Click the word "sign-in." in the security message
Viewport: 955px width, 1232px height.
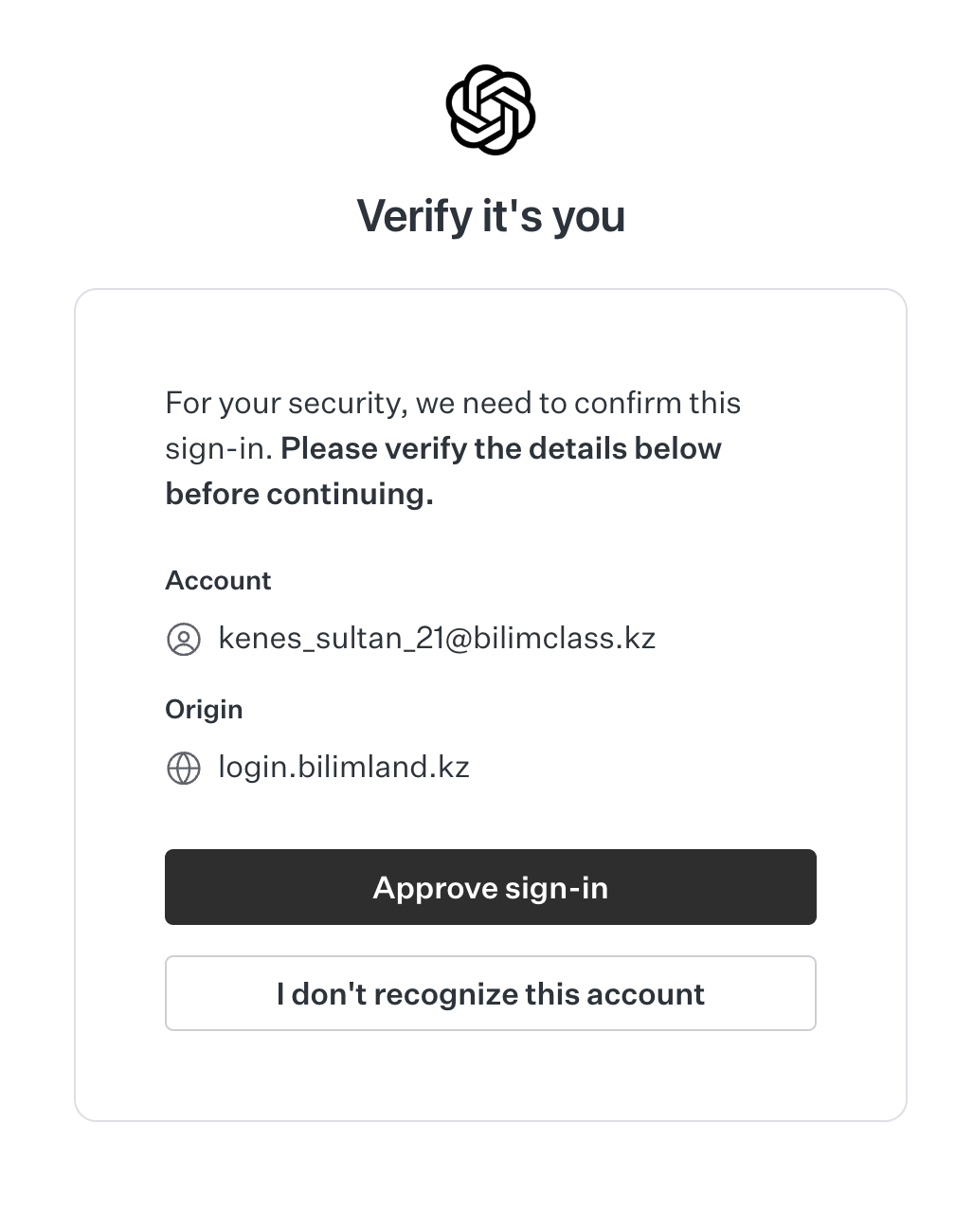[219, 448]
